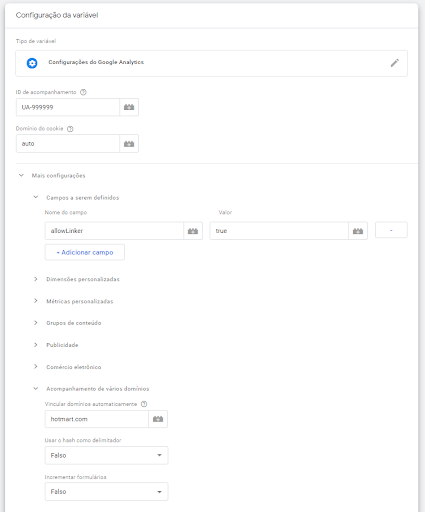Click the ID de acompanhamento input field
The height and width of the screenshot is (512, 425).
point(68,107)
